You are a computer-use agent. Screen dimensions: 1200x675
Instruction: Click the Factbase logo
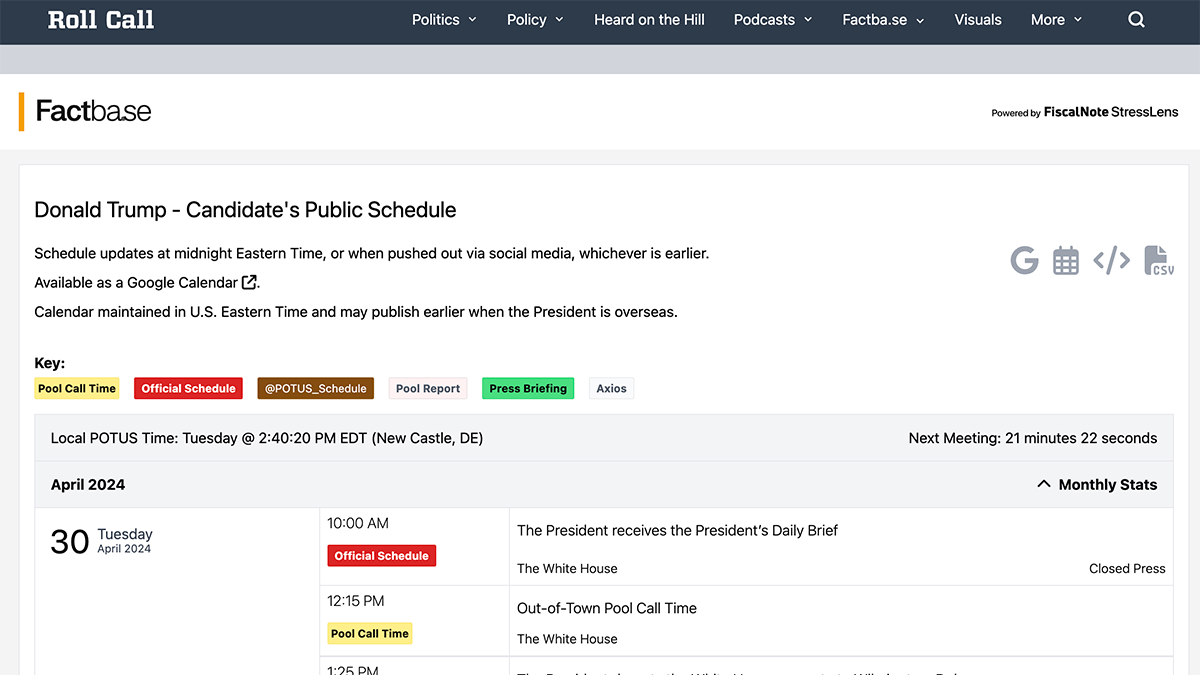coord(93,111)
